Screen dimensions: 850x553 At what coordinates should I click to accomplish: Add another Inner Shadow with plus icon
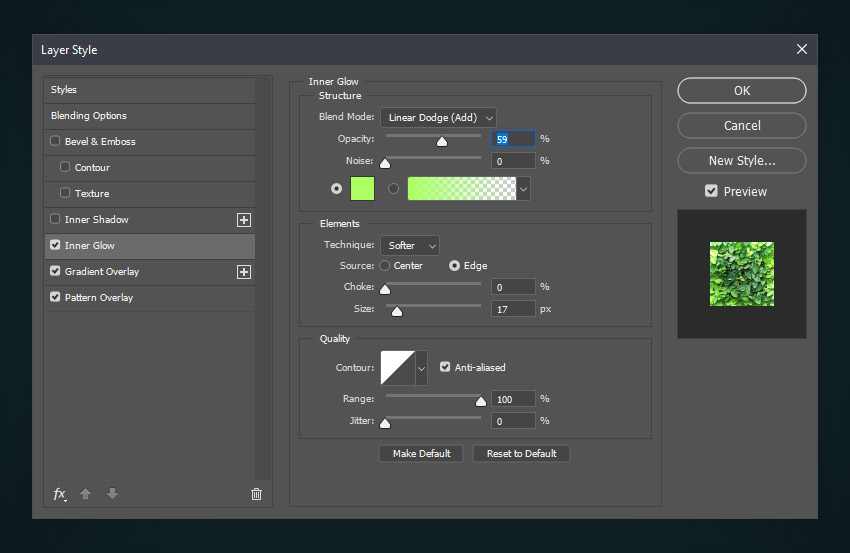243,220
